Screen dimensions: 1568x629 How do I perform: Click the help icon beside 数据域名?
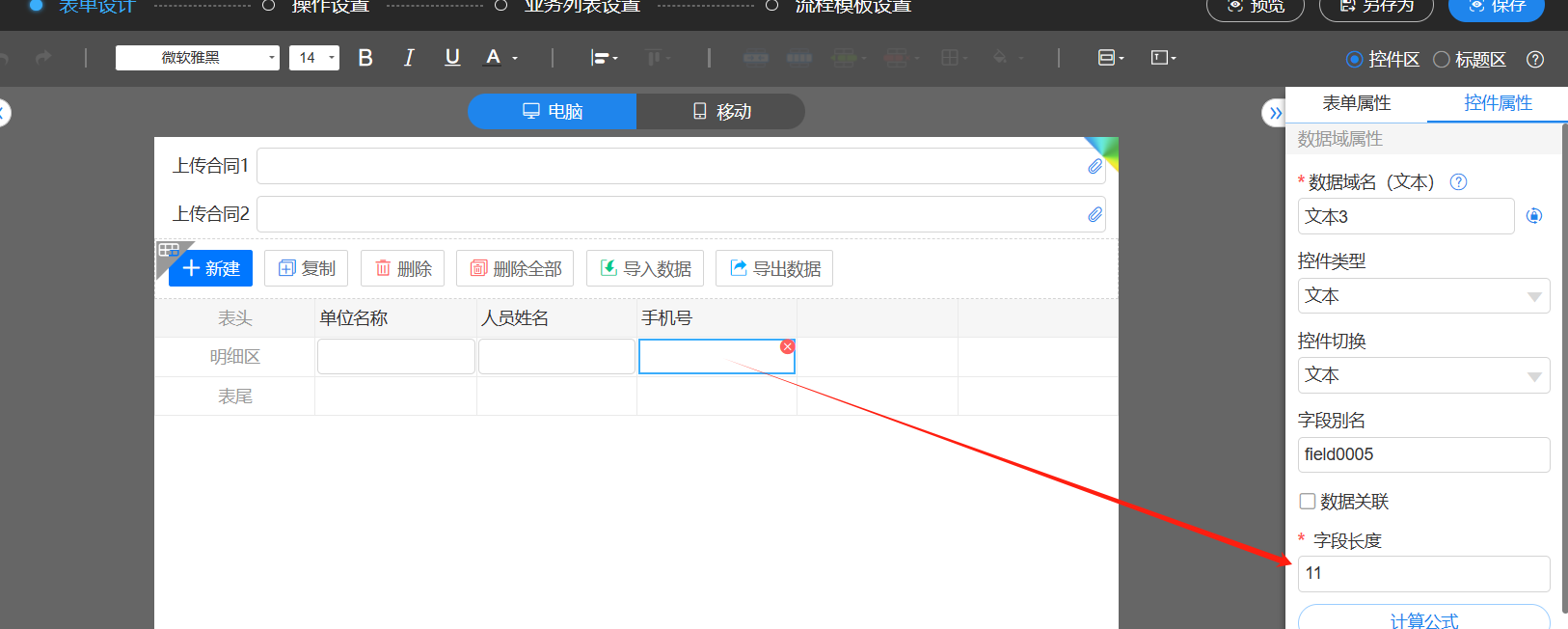(x=1458, y=182)
